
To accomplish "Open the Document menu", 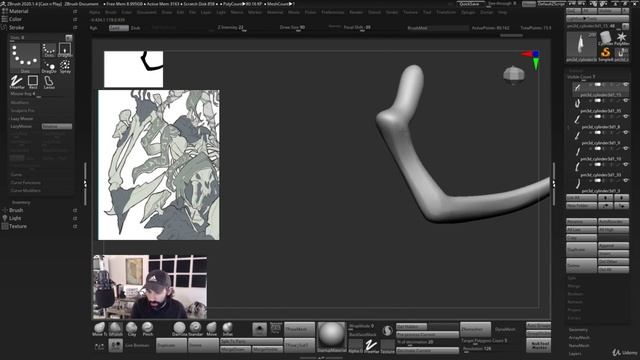I will point(147,12).
